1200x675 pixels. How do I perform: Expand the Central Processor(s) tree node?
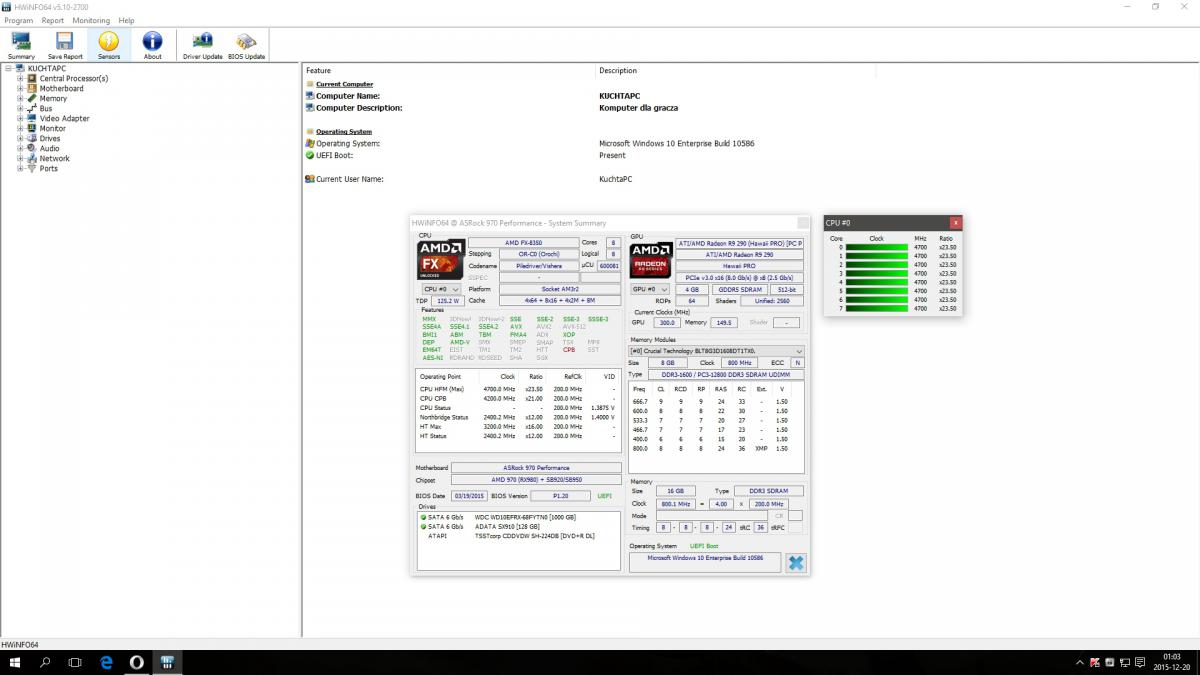(x=20, y=78)
